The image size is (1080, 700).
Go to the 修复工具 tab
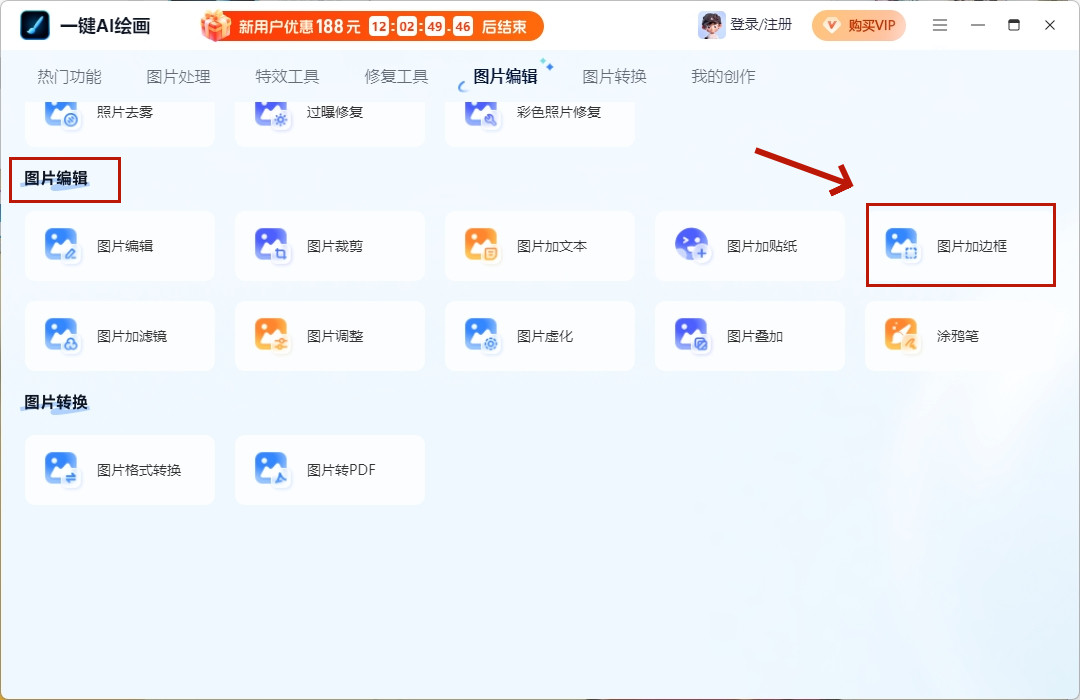[x=396, y=76]
